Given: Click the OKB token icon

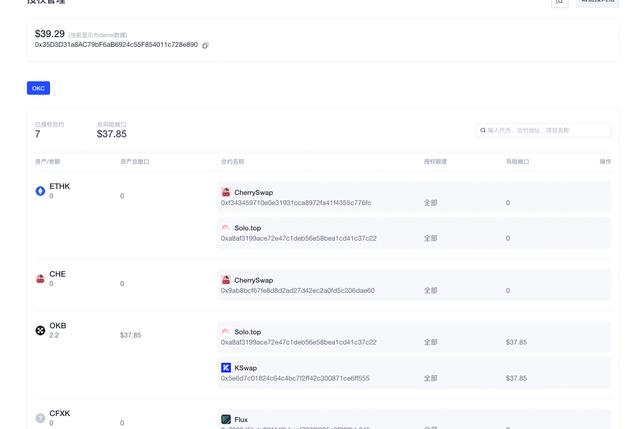Looking at the screenshot, I should (40, 330).
